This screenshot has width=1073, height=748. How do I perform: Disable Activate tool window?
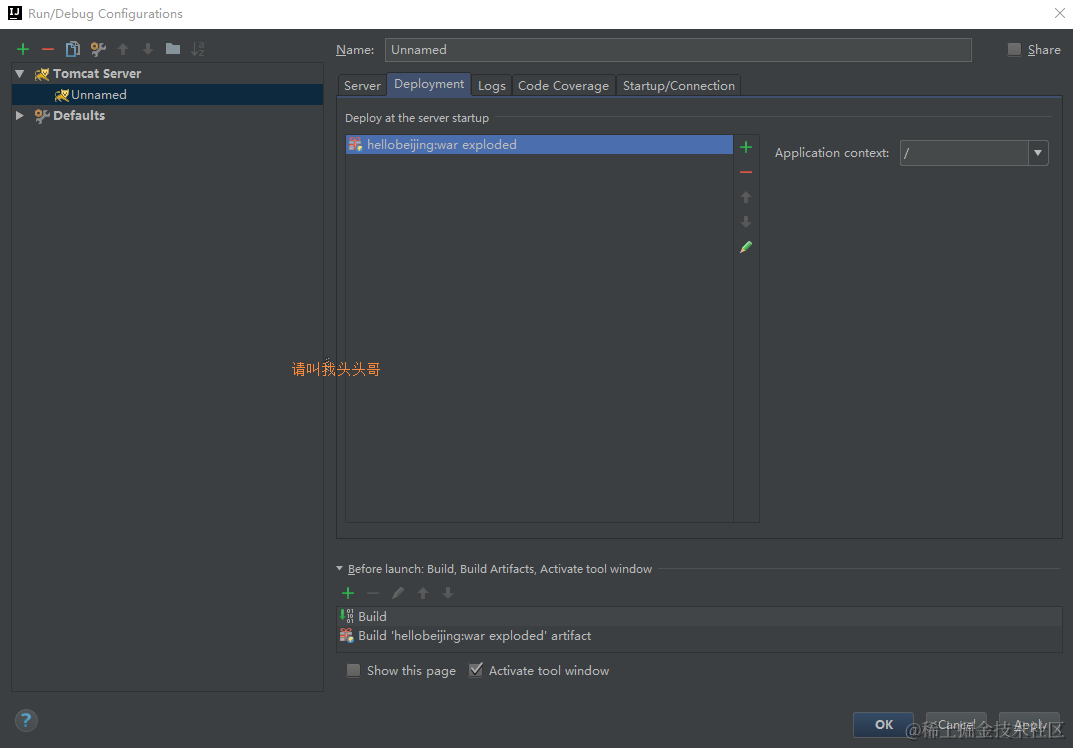click(x=476, y=669)
